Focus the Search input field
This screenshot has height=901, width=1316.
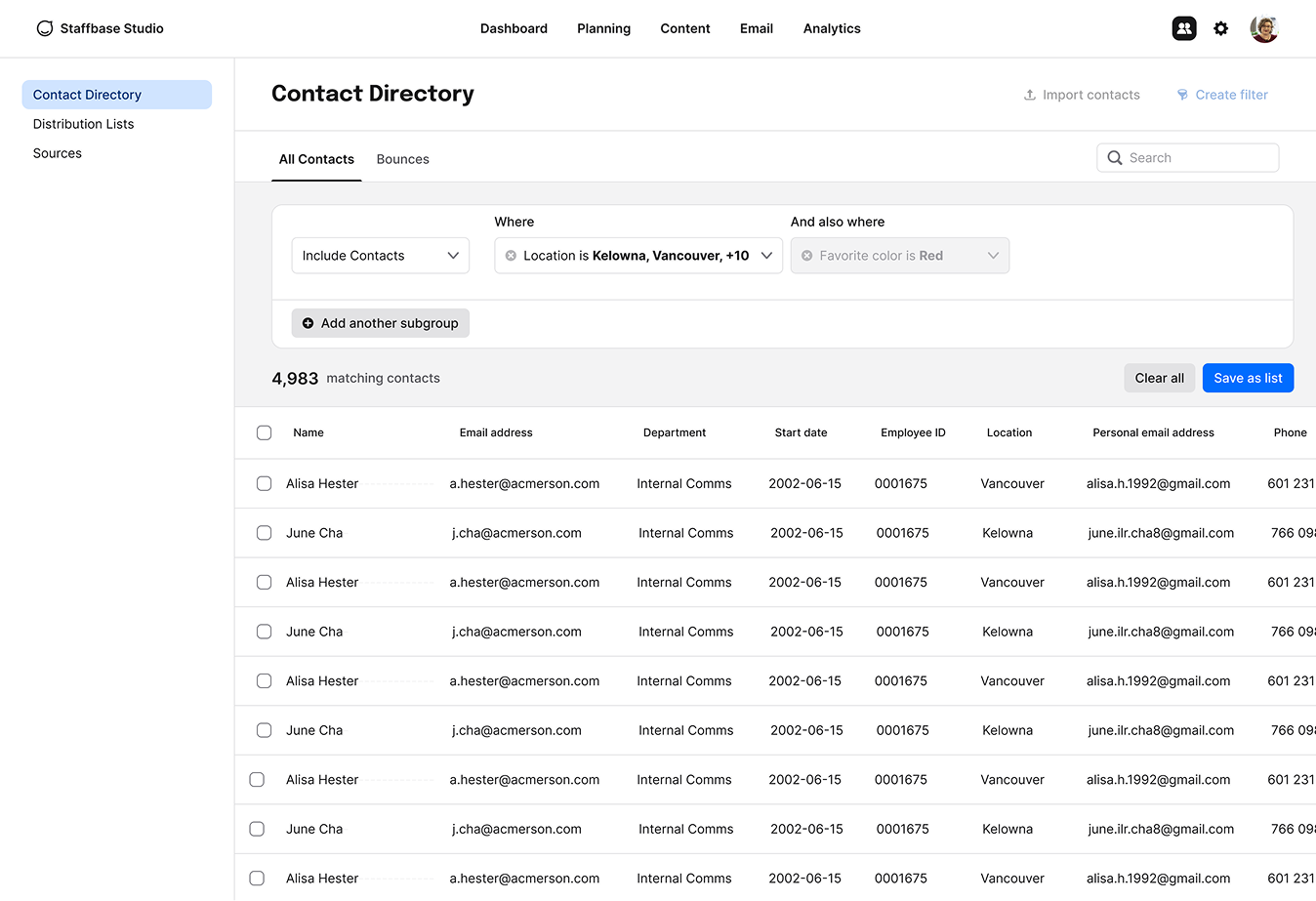click(1188, 158)
